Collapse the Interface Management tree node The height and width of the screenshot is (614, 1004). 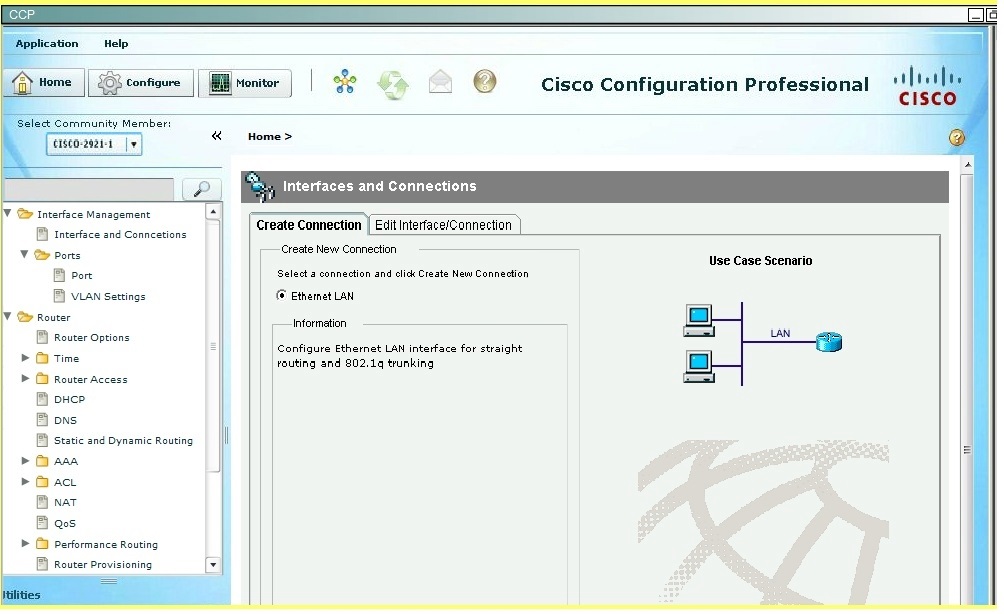[8, 213]
